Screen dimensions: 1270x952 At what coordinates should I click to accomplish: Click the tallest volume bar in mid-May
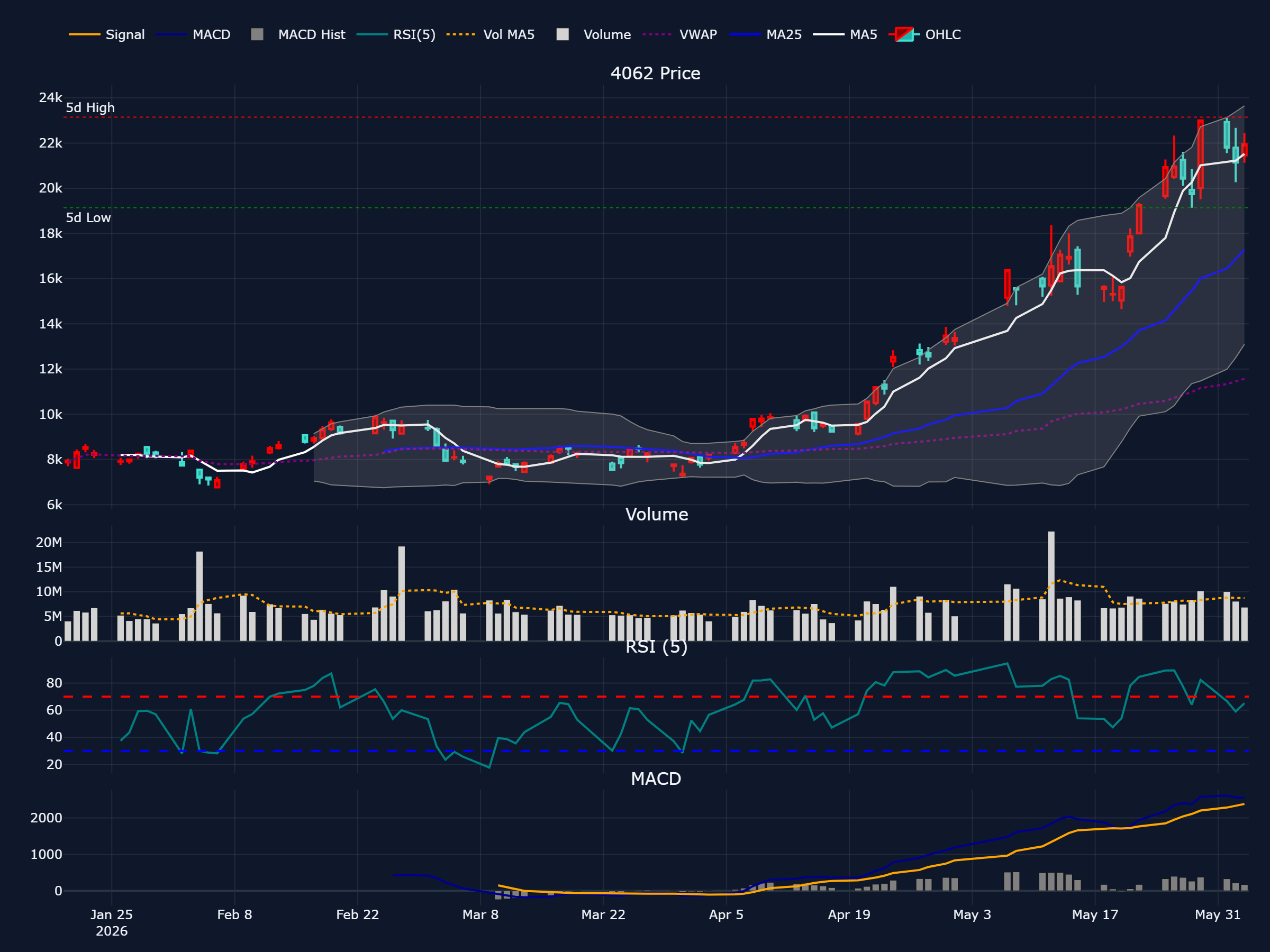[1051, 586]
